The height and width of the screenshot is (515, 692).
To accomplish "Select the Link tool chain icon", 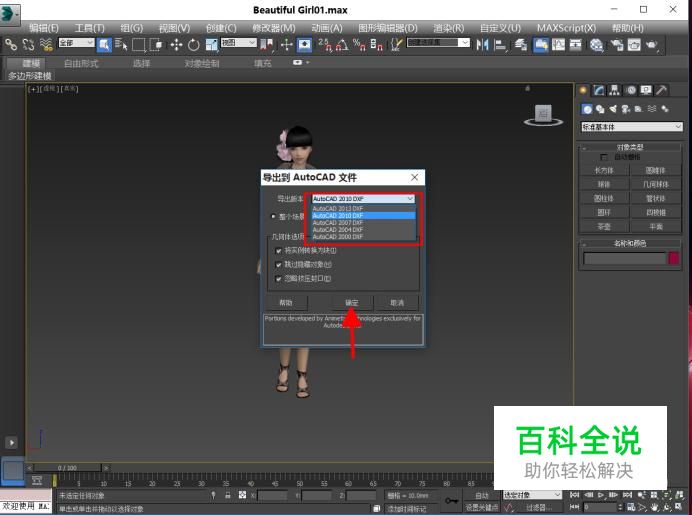I will (11, 45).
